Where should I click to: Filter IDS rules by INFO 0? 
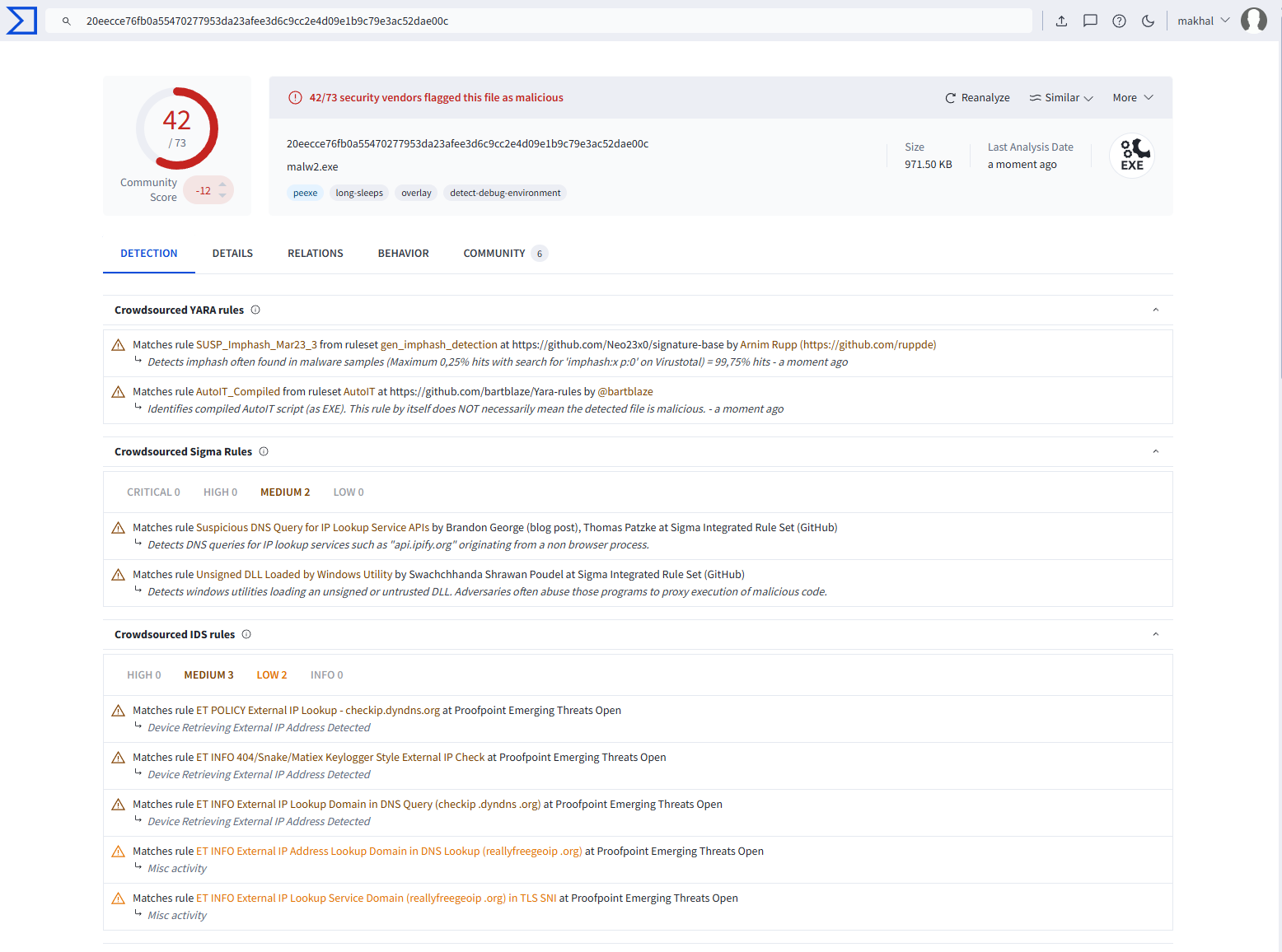click(327, 675)
